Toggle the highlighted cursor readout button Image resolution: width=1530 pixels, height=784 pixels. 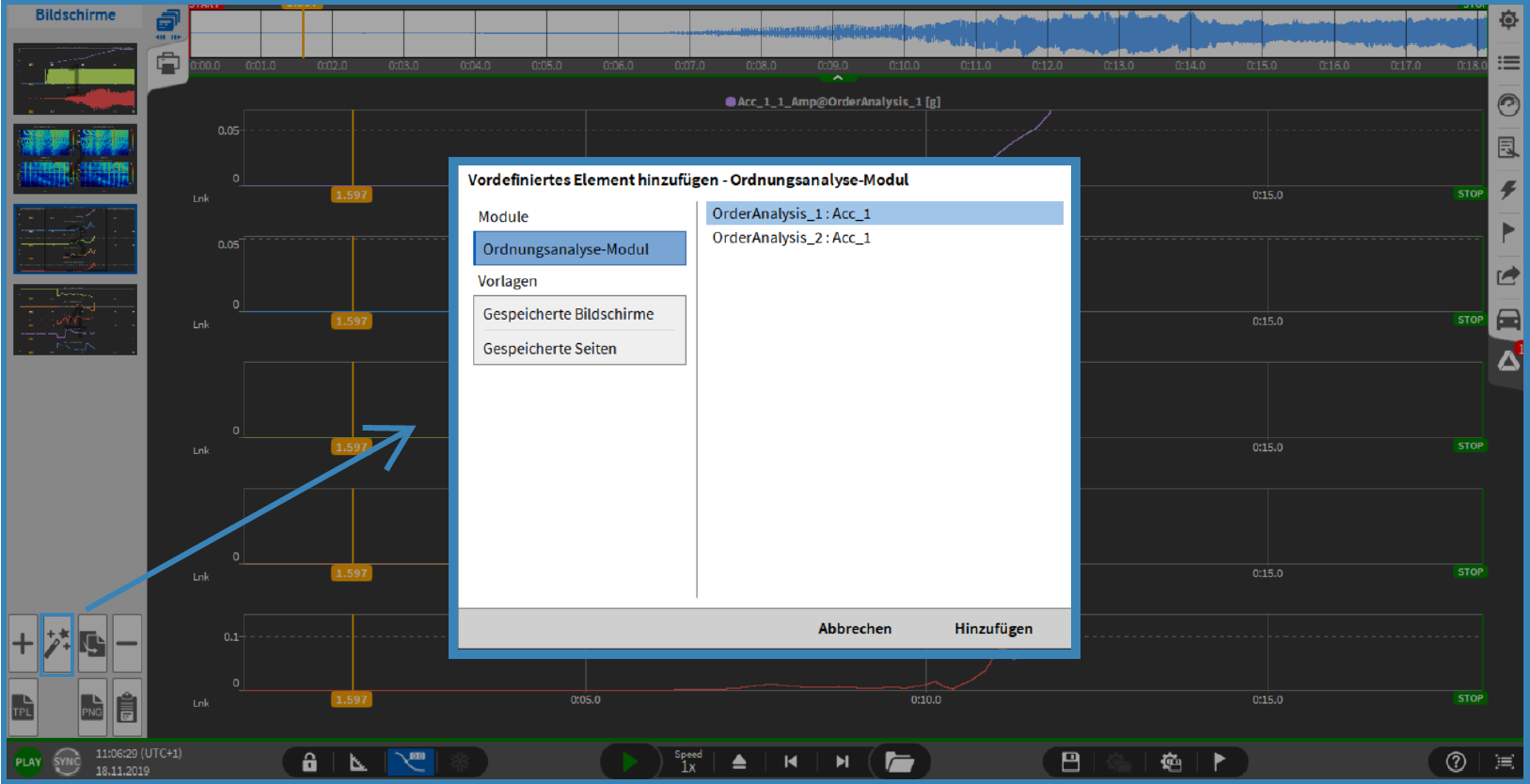410,761
